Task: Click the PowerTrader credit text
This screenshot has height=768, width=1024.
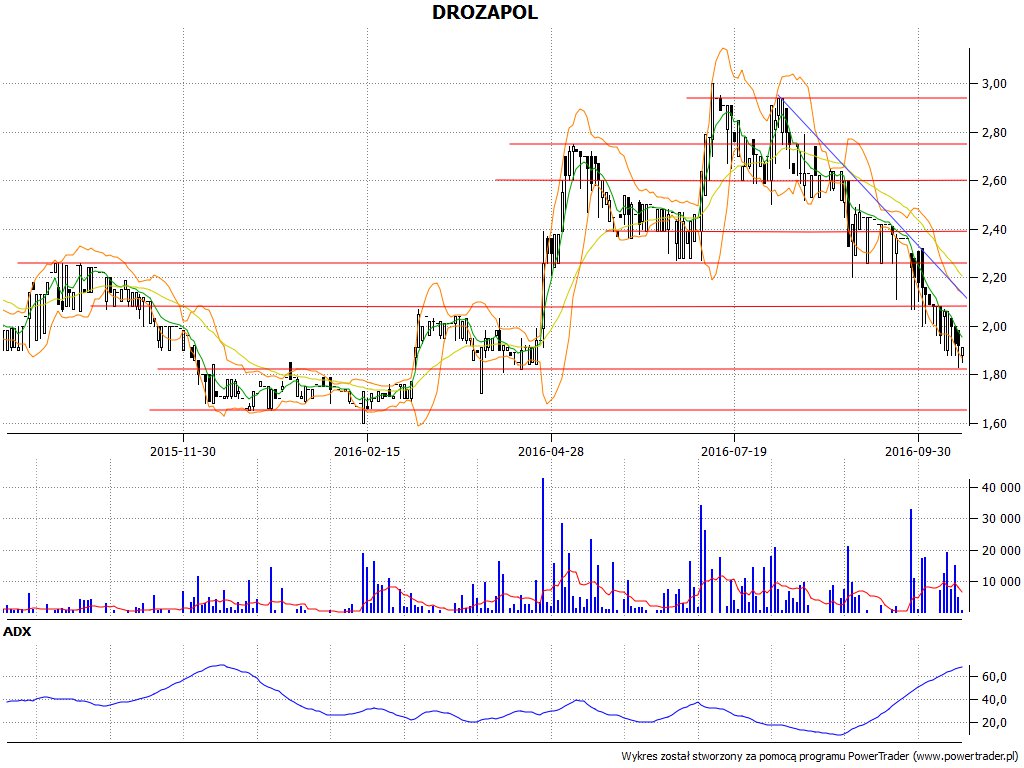Action: click(x=820, y=756)
